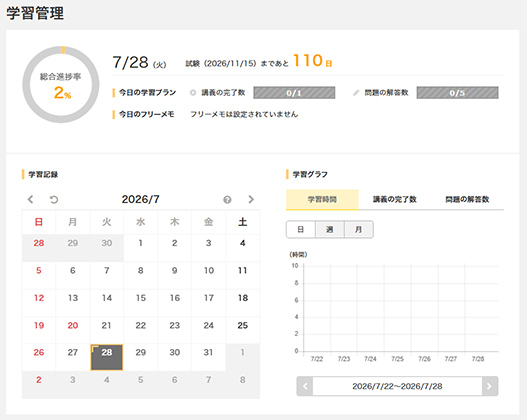Select July 28 in calendar
This screenshot has height=420, width=527.
click(x=107, y=357)
